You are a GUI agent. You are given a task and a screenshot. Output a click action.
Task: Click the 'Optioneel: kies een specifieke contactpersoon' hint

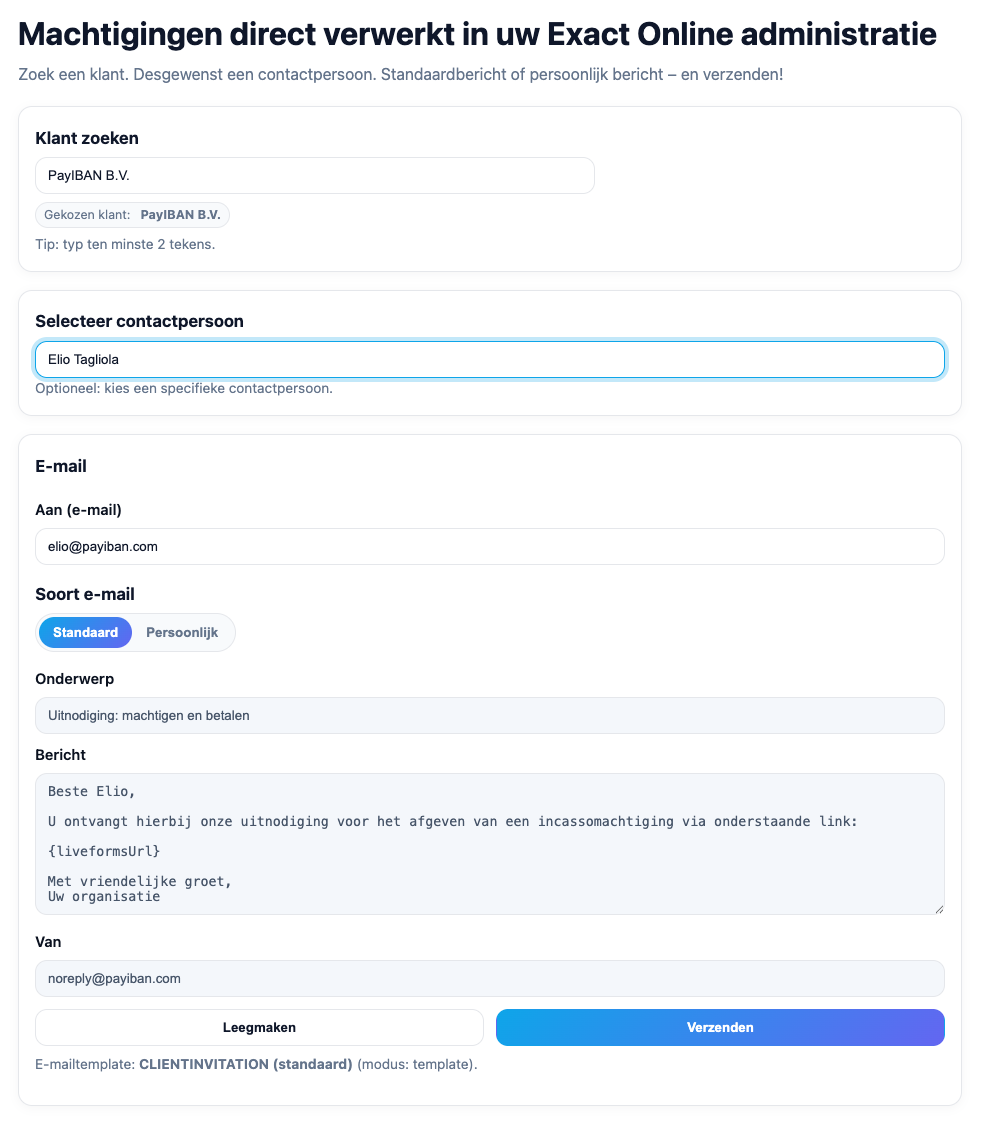(x=183, y=388)
